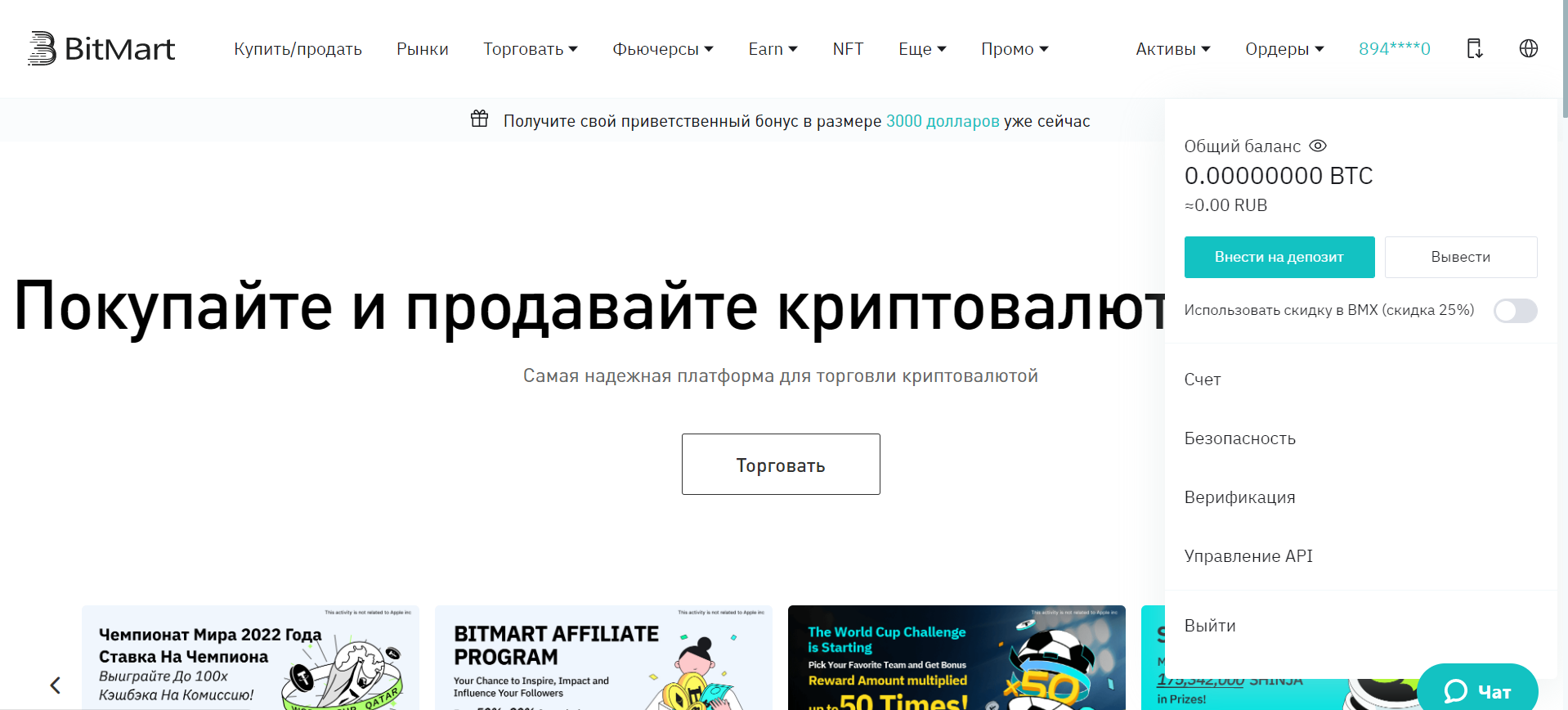
Task: Open the 3000 долларов bonus link
Action: pyautogui.click(x=943, y=121)
